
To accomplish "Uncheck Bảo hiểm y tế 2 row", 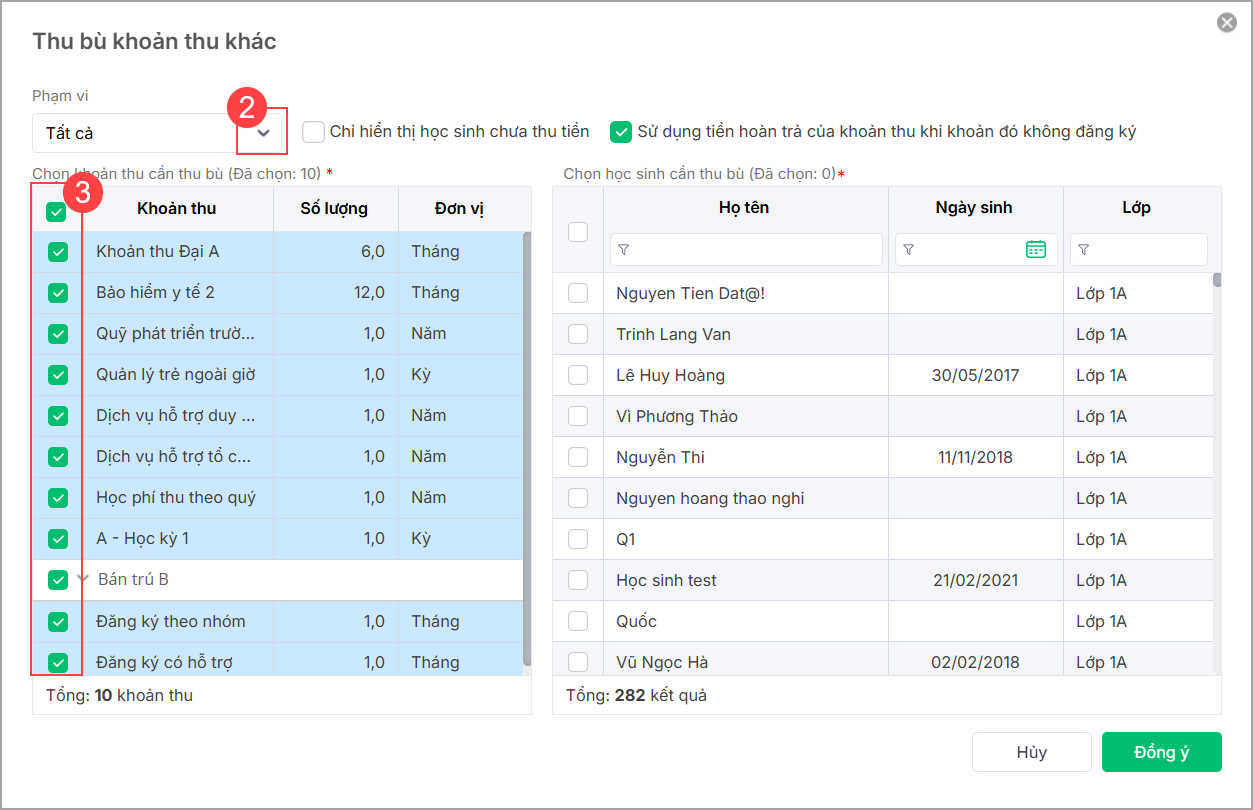I will point(58,293).
